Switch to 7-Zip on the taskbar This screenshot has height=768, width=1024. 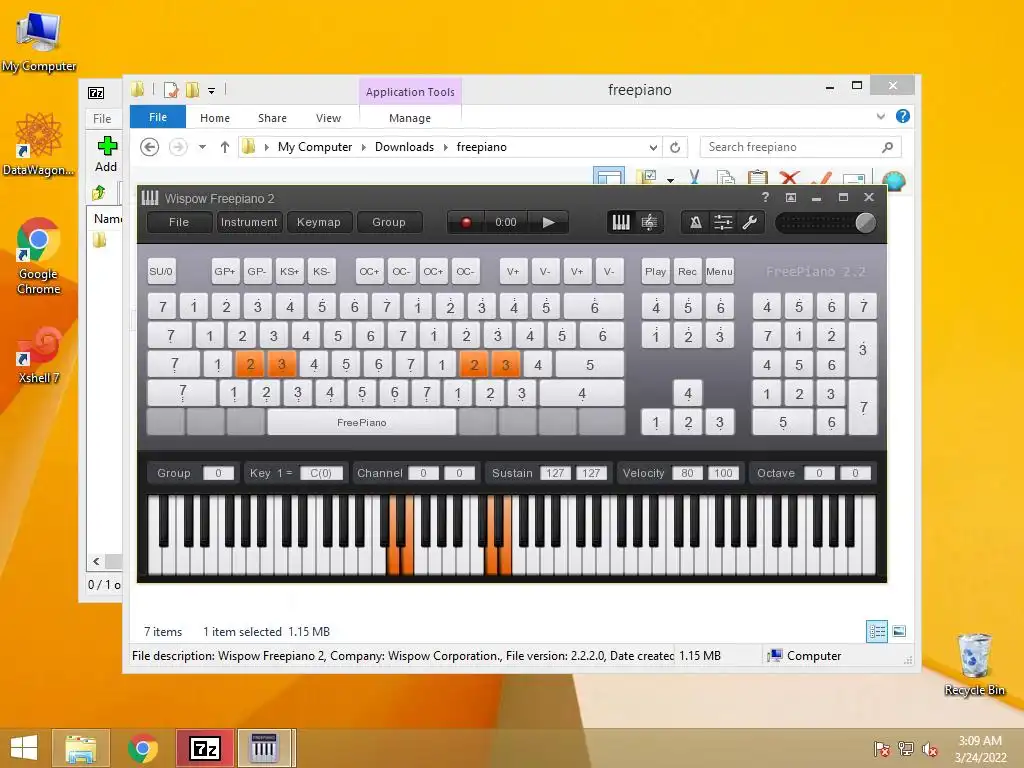click(x=204, y=748)
